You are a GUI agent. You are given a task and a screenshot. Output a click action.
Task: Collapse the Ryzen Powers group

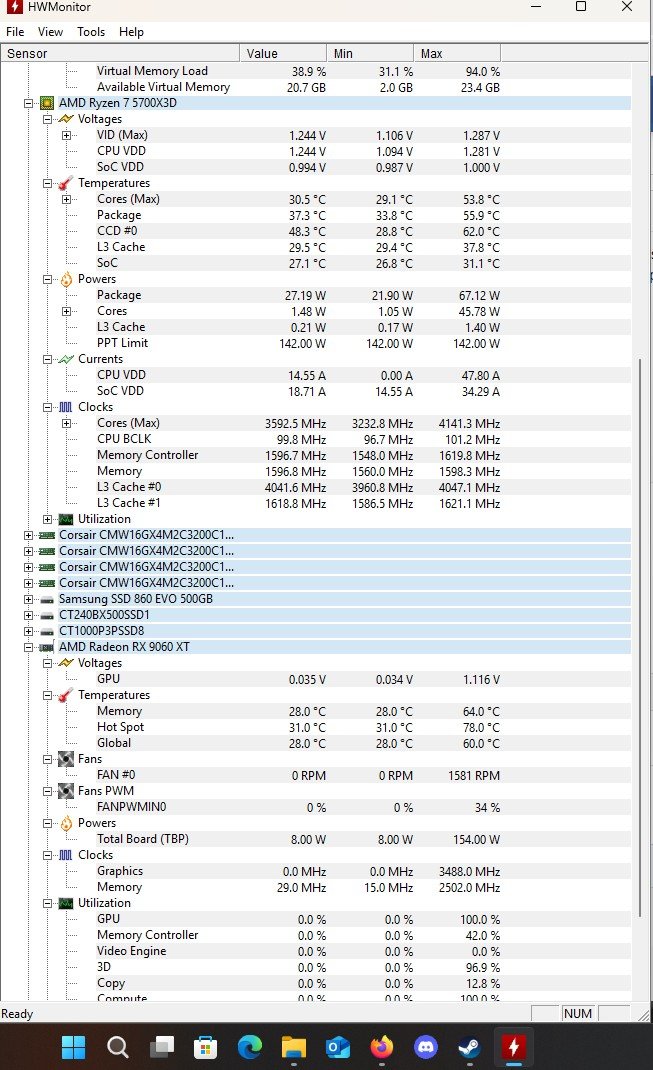click(47, 279)
